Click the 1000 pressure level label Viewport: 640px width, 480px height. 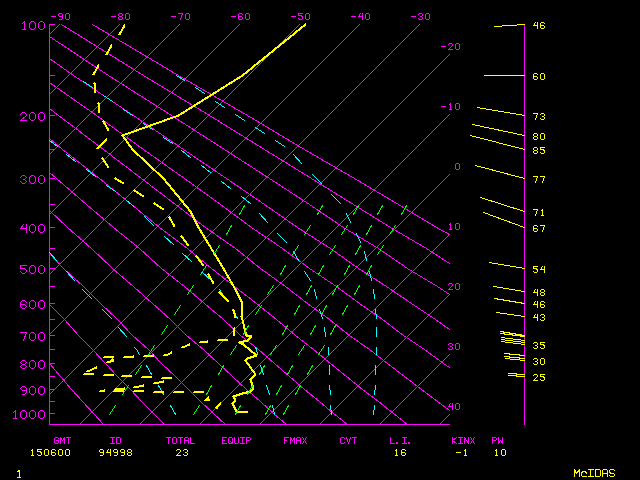[30, 414]
